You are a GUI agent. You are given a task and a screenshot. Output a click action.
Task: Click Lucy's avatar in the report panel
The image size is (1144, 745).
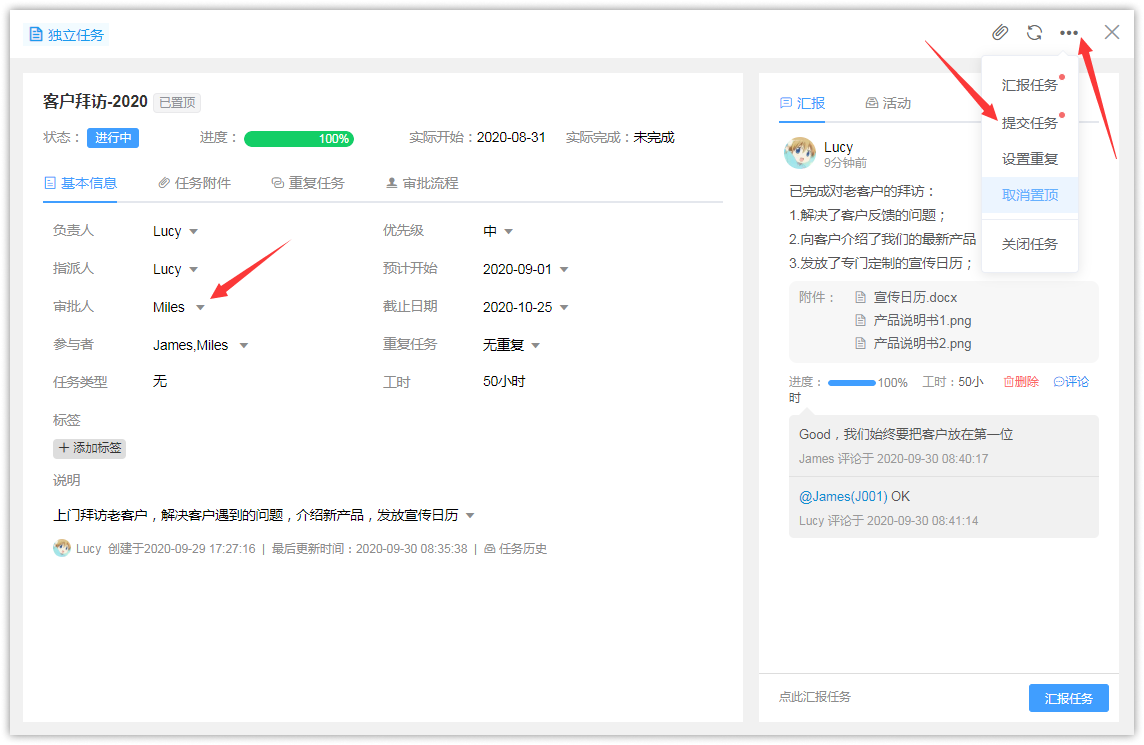[x=800, y=153]
